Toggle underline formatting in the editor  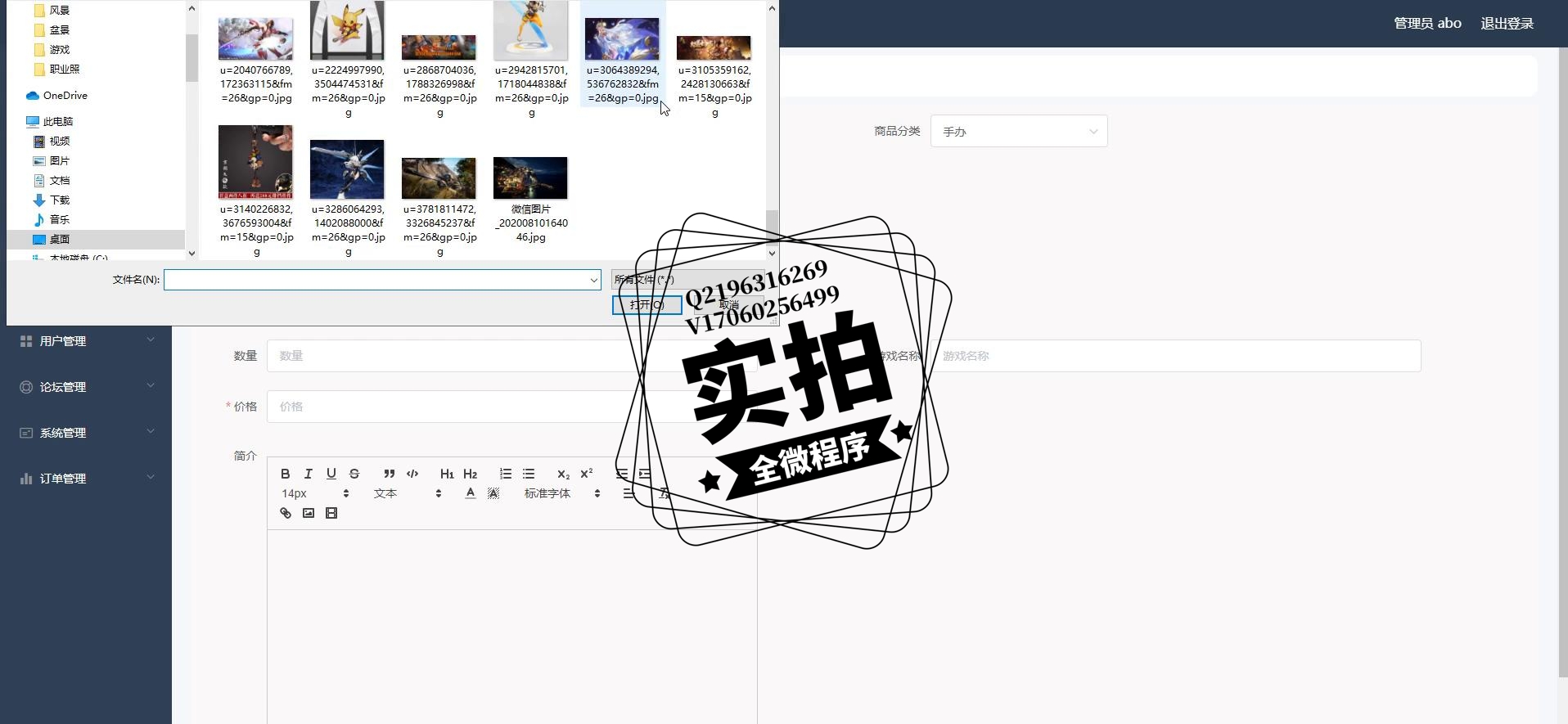point(331,474)
